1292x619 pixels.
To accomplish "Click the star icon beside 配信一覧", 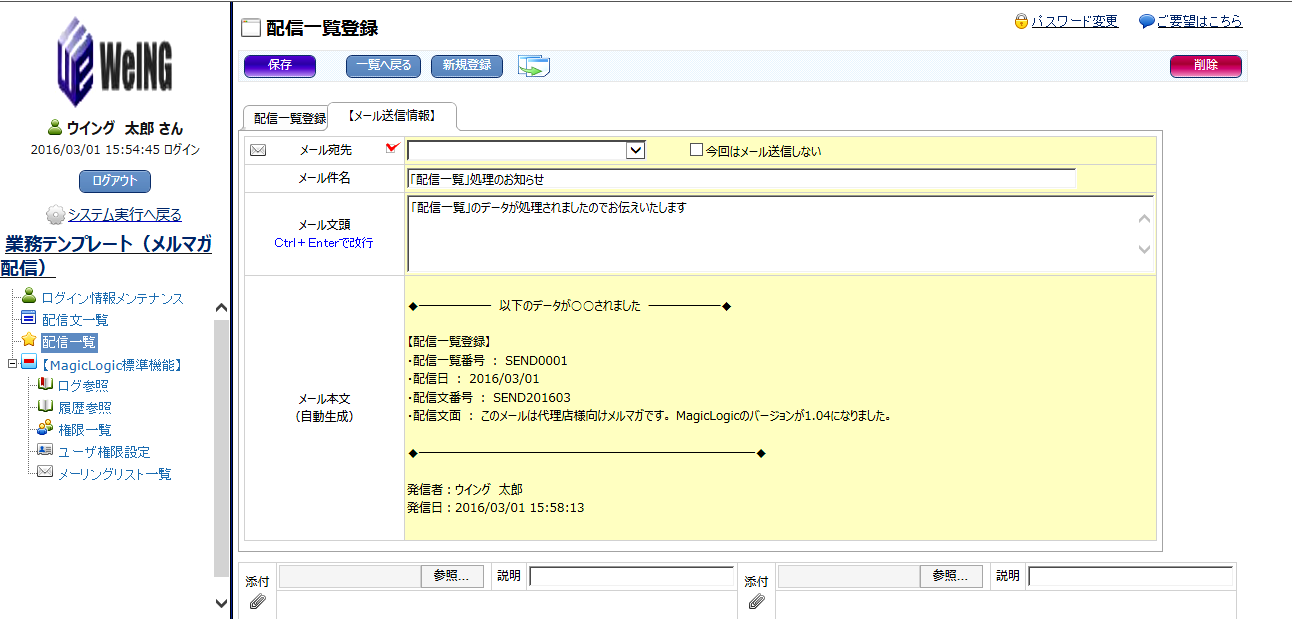I will tap(29, 341).
